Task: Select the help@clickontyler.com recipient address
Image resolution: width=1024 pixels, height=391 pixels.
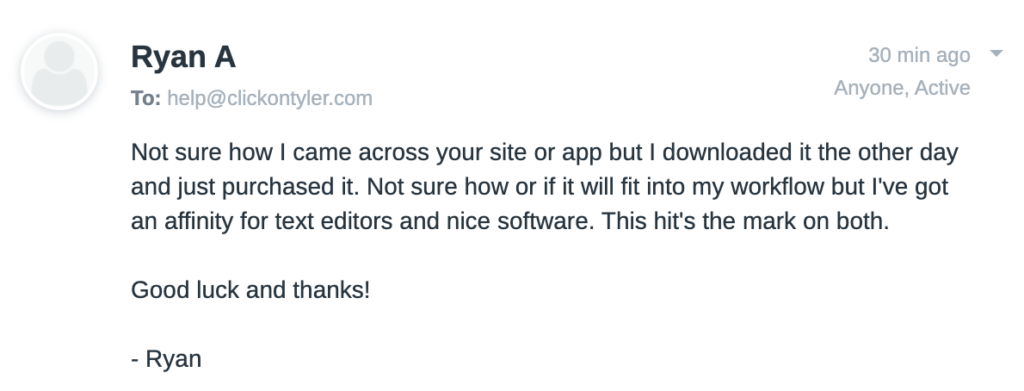Action: pos(270,98)
